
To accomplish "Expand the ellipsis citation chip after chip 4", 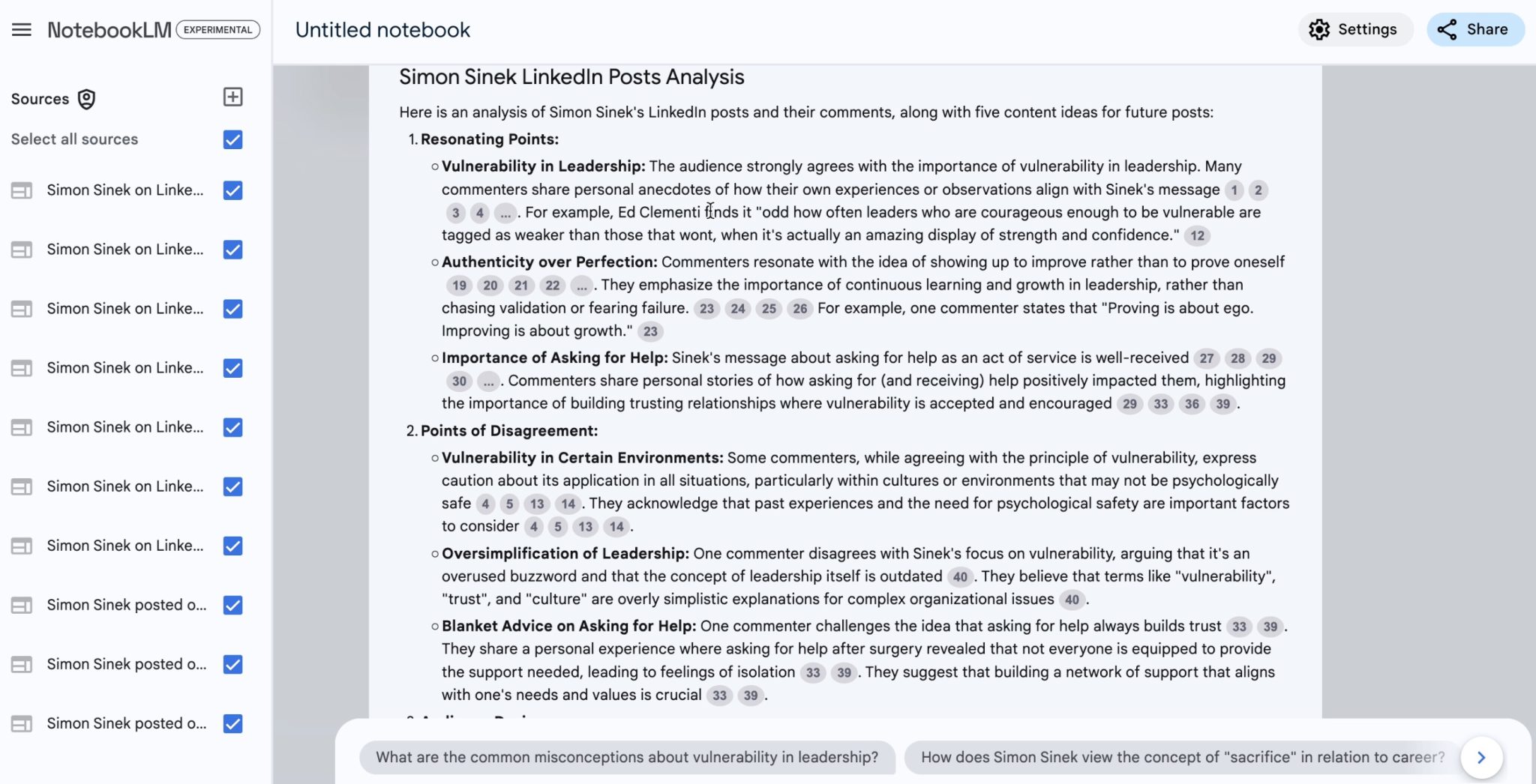I will tap(504, 213).
